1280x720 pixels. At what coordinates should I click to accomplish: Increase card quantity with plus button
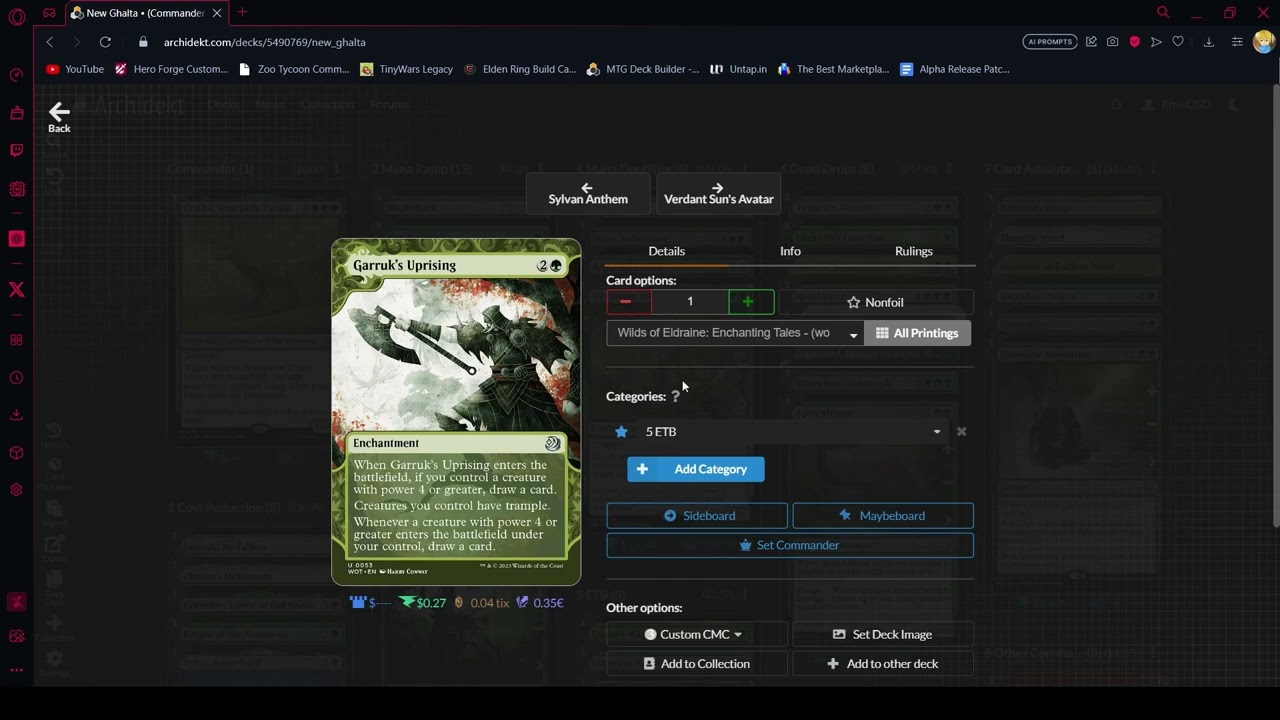coord(750,302)
